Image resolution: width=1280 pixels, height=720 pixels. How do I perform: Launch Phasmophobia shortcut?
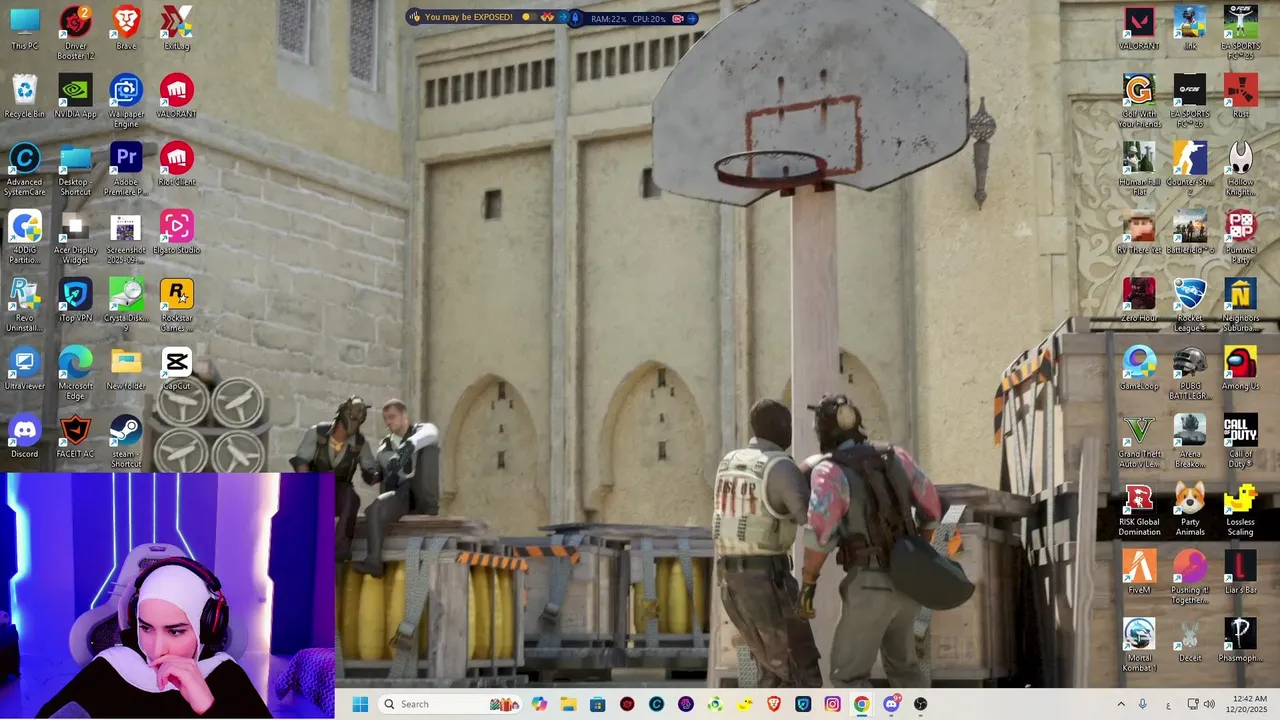pyautogui.click(x=1240, y=641)
